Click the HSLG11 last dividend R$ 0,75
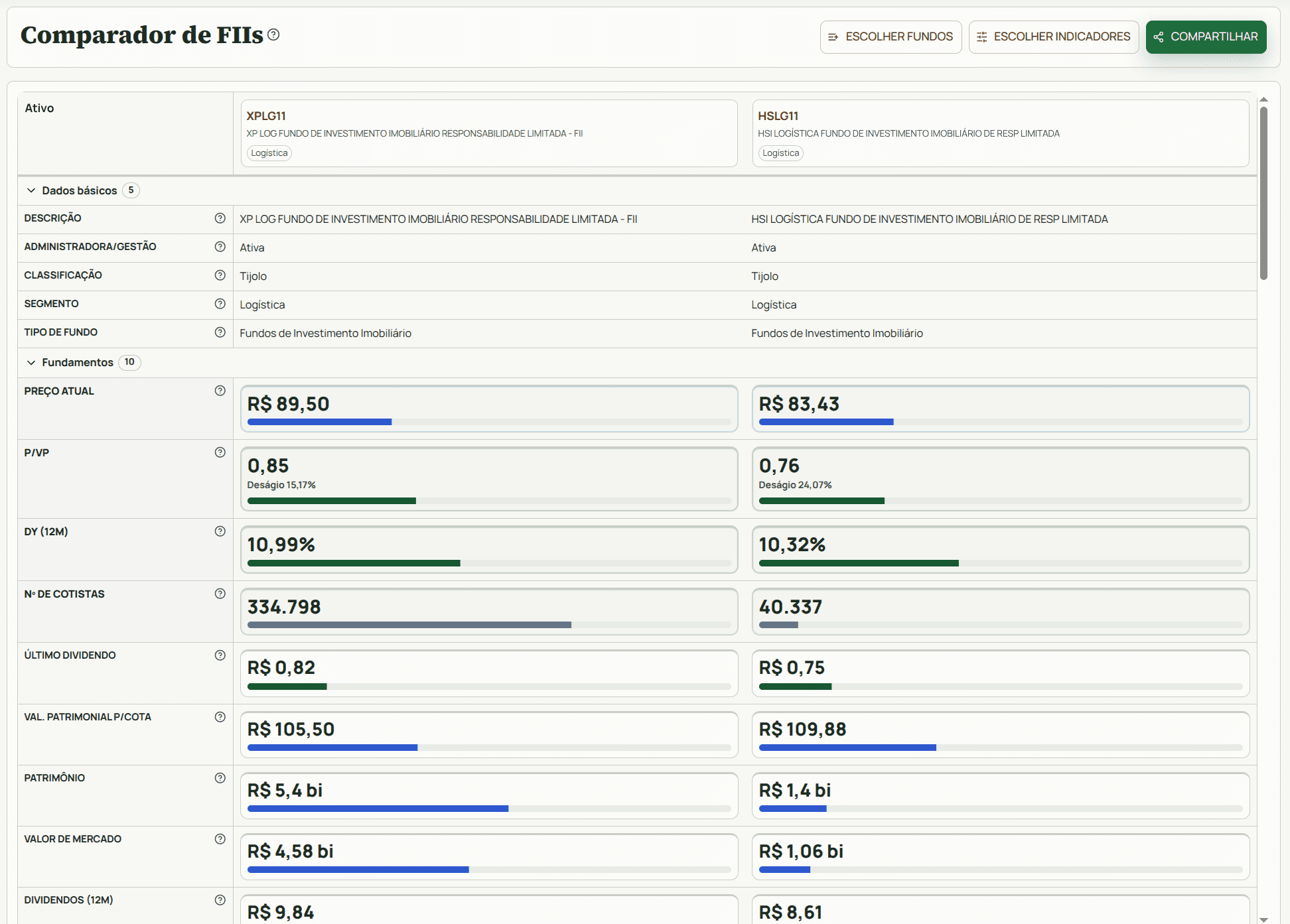Screen dimensions: 1290x924 pyautogui.click(x=792, y=668)
